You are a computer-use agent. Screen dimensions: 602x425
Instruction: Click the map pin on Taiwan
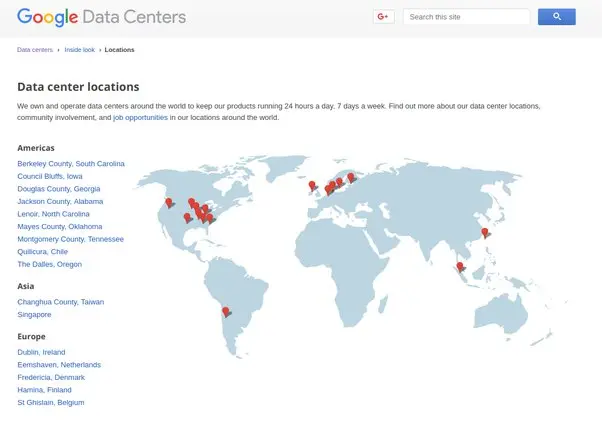pyautogui.click(x=485, y=233)
